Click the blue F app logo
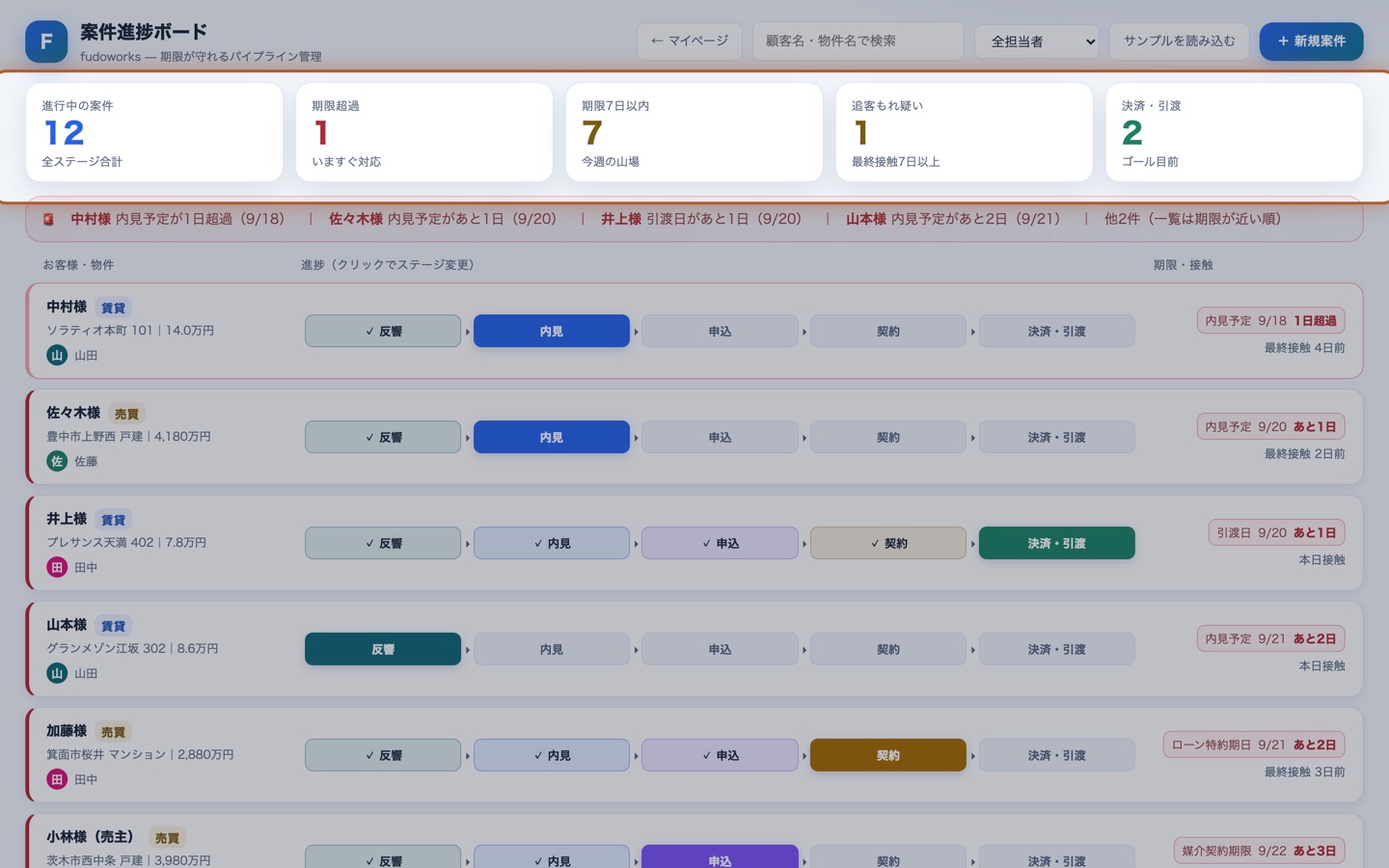Screen dimensions: 1389x868 coord(46,41)
